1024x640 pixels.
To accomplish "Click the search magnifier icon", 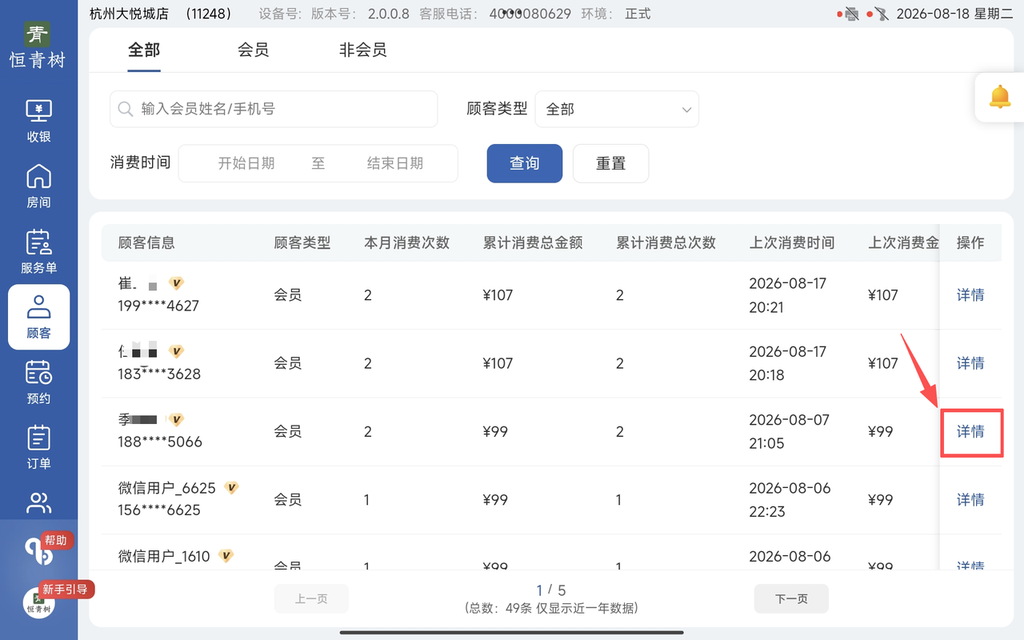I will coord(125,109).
